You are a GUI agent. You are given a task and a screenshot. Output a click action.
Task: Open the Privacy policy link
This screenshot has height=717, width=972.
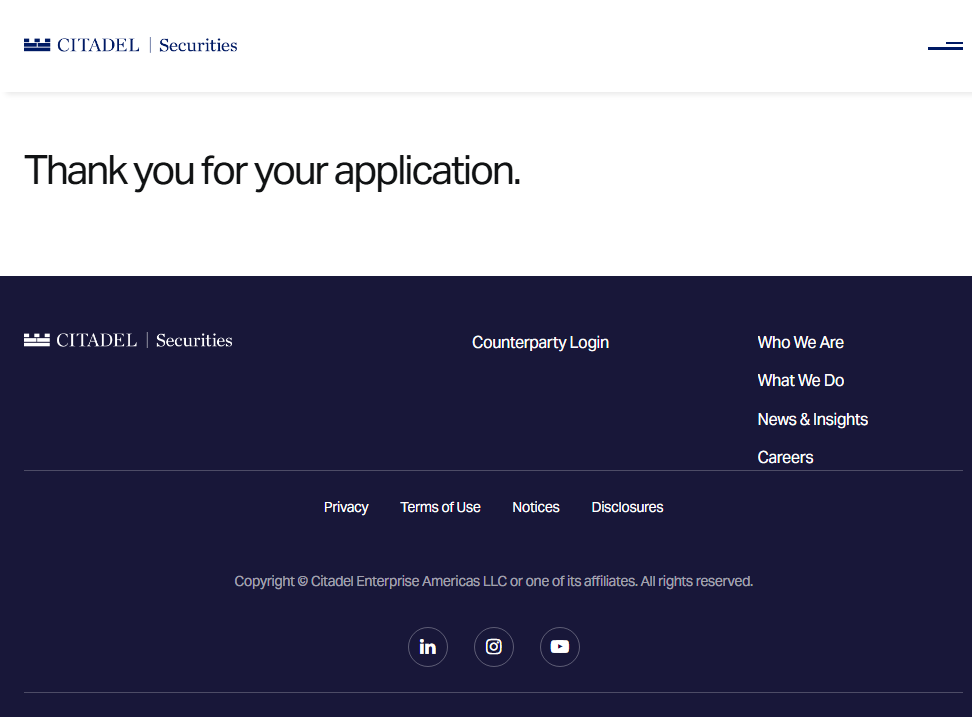pos(346,507)
